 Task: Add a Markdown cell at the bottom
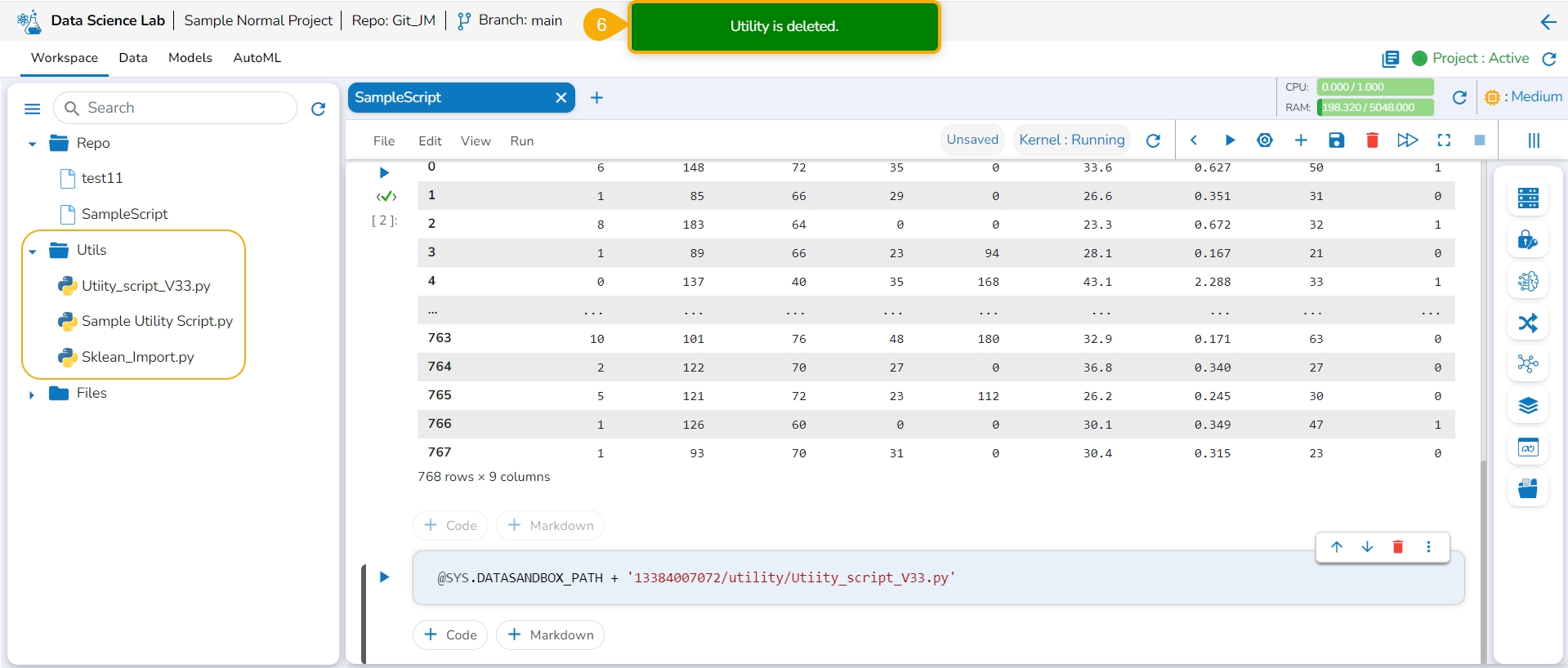[550, 635]
